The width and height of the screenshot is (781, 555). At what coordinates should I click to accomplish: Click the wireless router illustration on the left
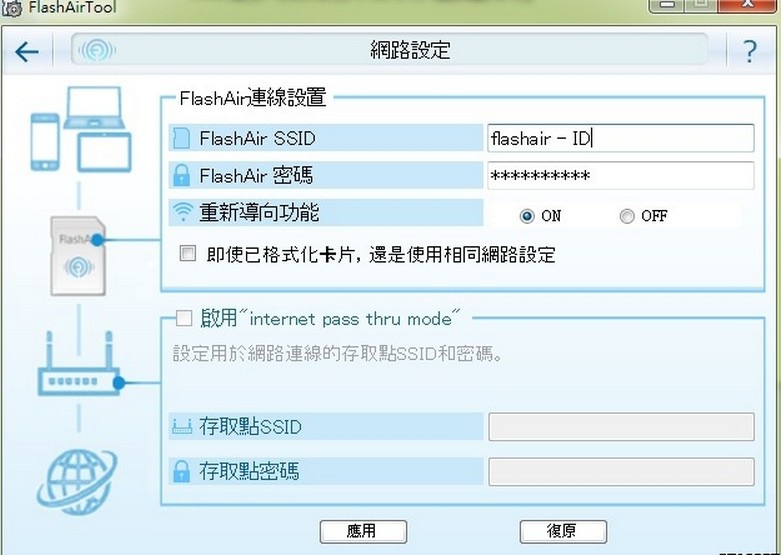pos(80,365)
